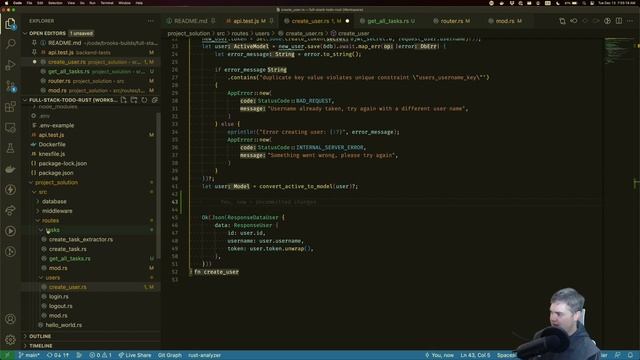Click errors and warnings counter

100,355
